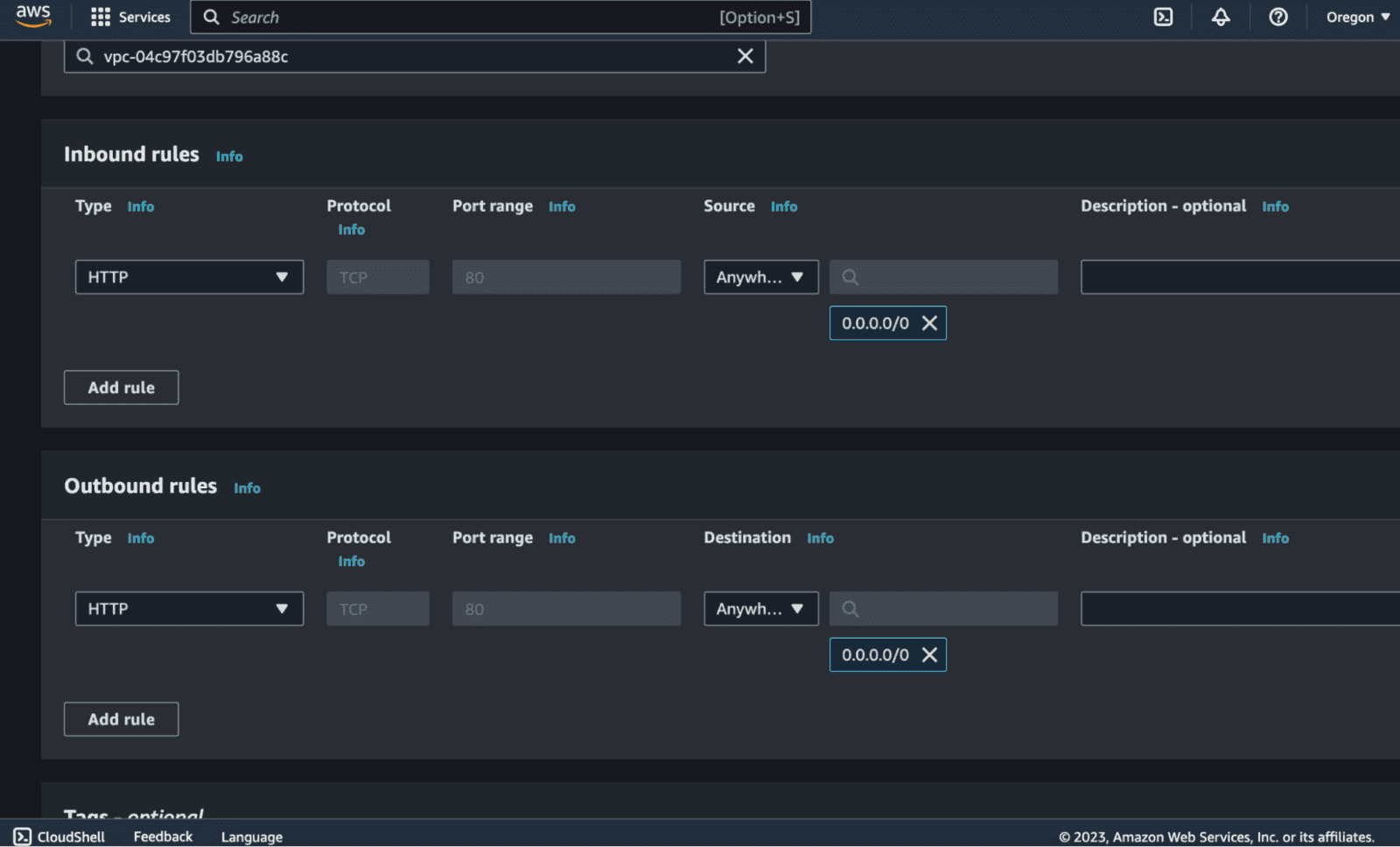This screenshot has width=1400, height=847.
Task: Click the AWS home logo
Action: 32,17
